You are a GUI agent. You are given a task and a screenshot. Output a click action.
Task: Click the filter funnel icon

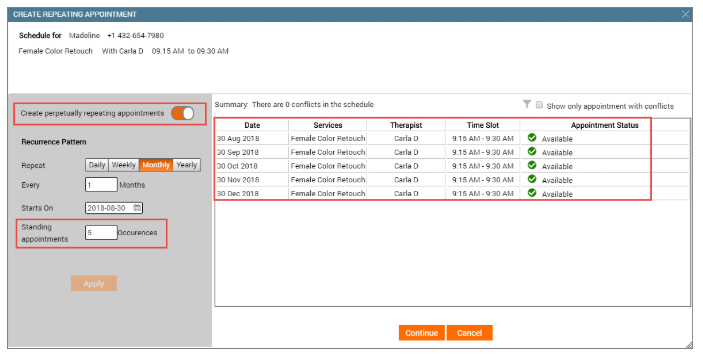tap(527, 104)
